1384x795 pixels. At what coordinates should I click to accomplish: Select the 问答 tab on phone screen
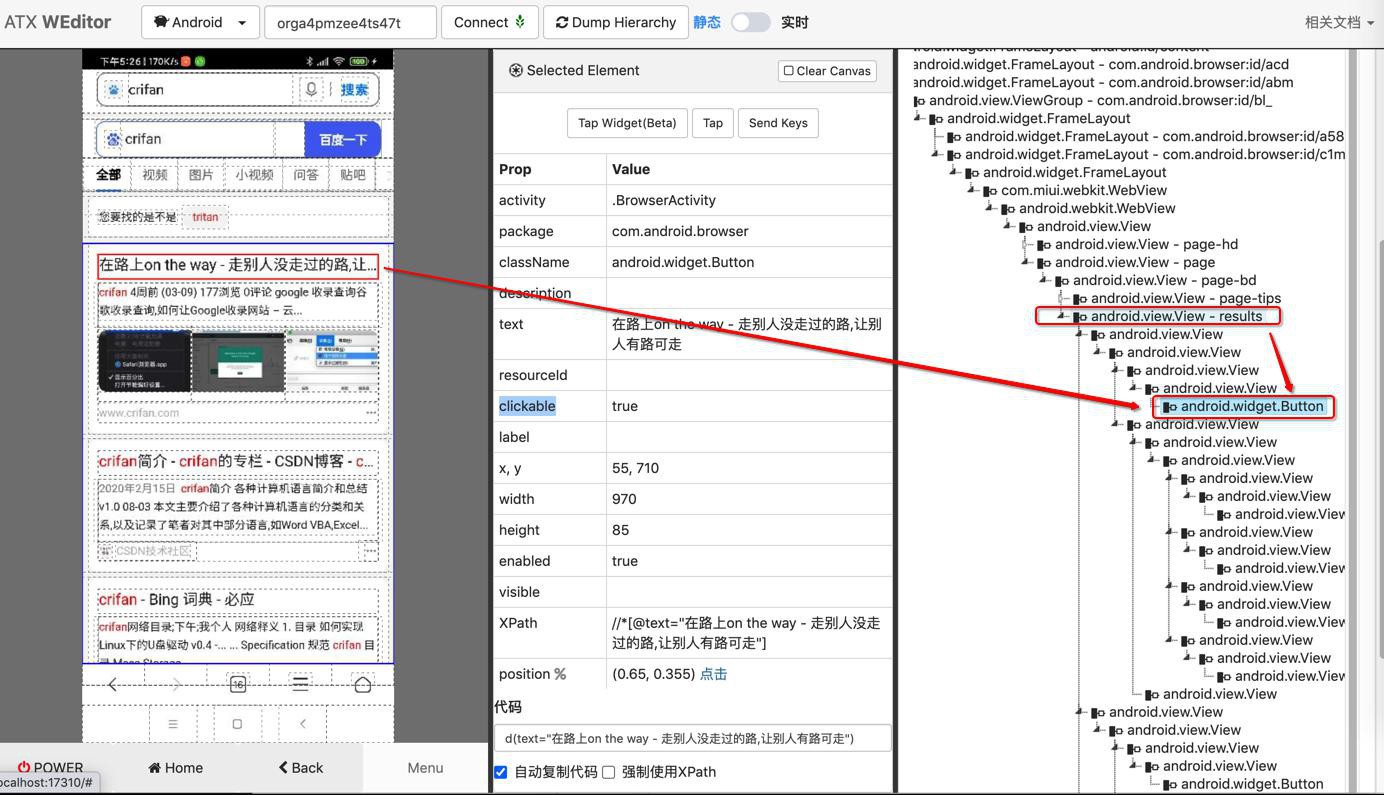click(306, 175)
